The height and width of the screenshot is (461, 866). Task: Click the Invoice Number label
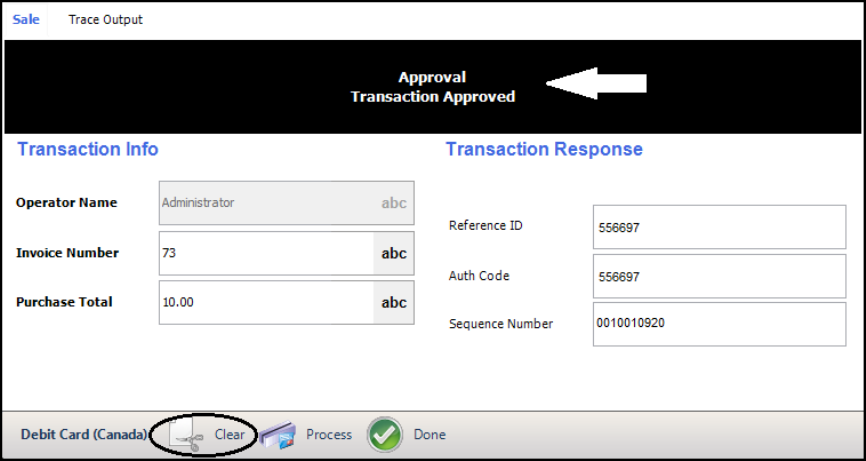pos(67,253)
